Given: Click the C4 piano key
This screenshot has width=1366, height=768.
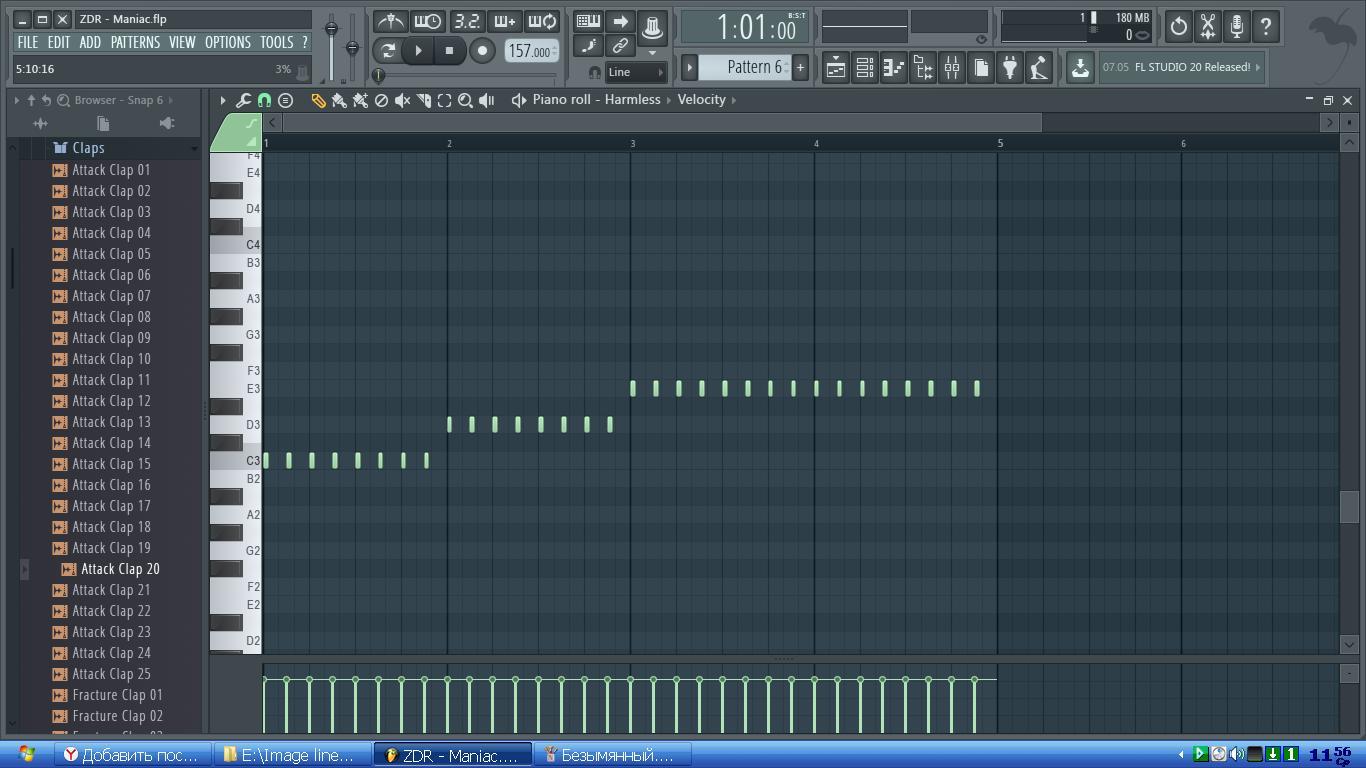Looking at the screenshot, I should click(x=236, y=245).
